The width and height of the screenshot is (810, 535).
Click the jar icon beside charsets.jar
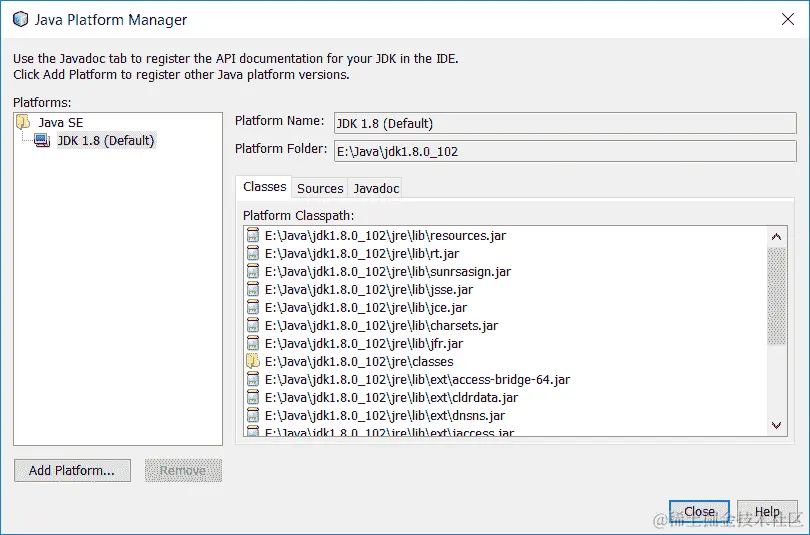[x=253, y=326]
